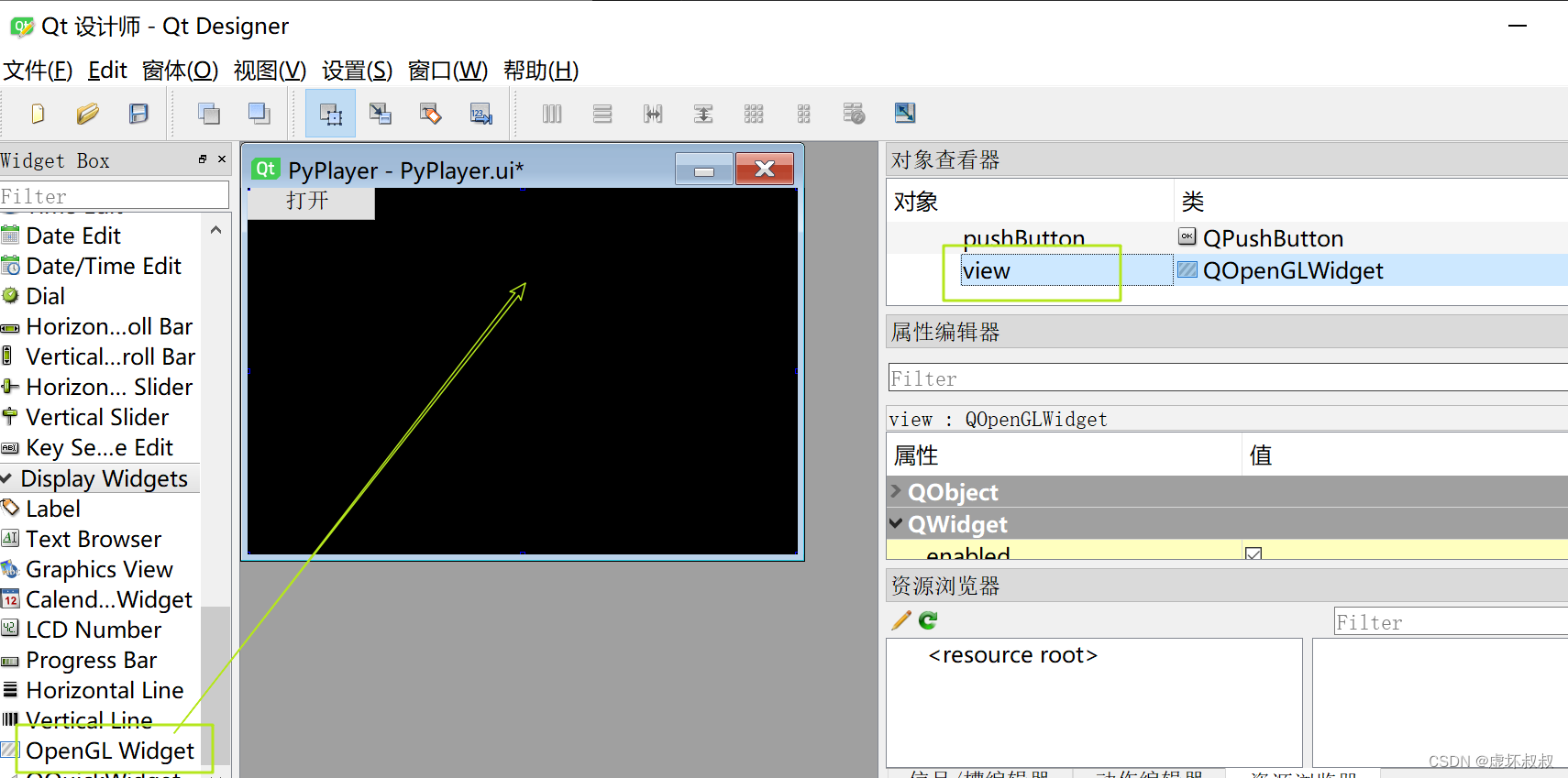Select OpenGL Widget item
The height and width of the screenshot is (778, 1568).
pyautogui.click(x=109, y=751)
